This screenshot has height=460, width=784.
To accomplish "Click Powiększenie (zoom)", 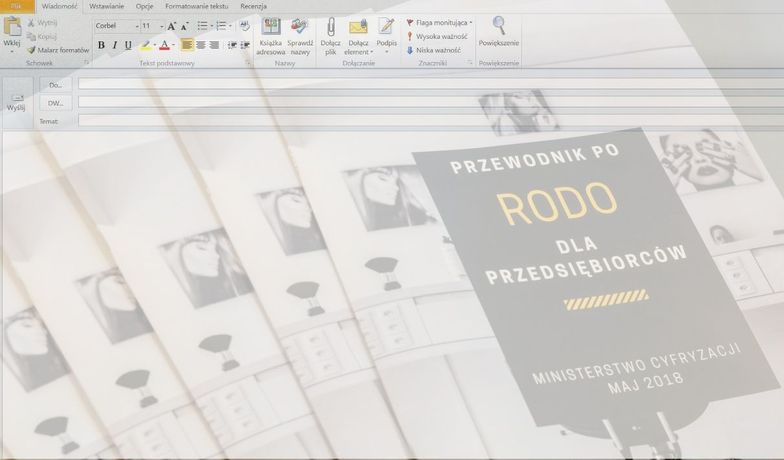I will point(498,32).
